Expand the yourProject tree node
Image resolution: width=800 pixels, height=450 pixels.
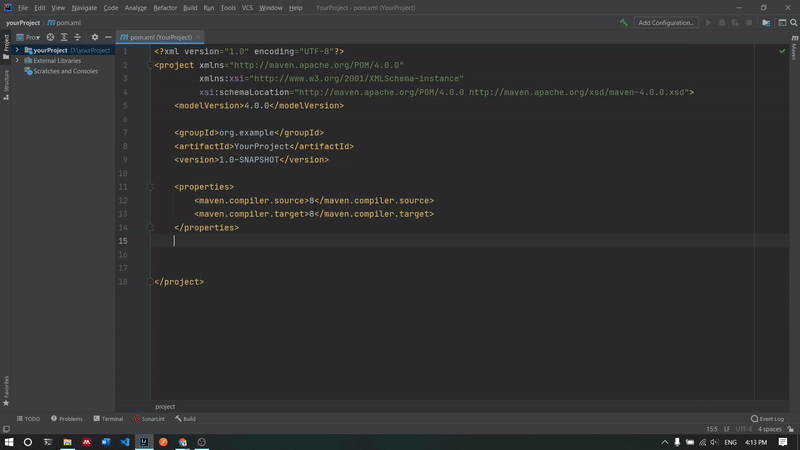(x=17, y=50)
